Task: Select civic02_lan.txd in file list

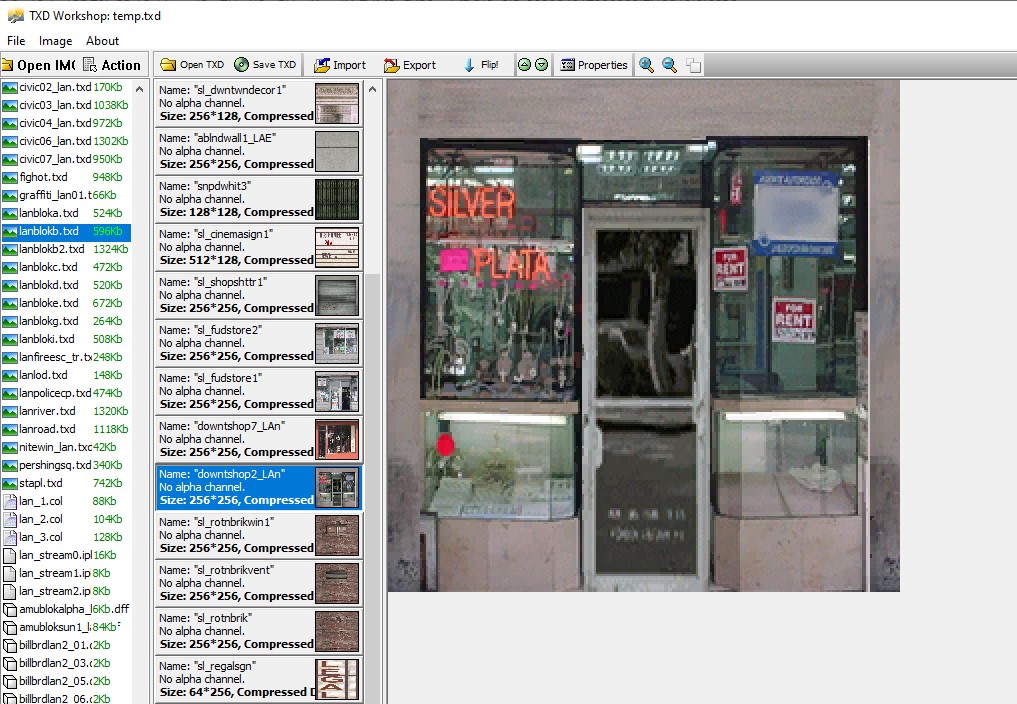Action: 66,87
